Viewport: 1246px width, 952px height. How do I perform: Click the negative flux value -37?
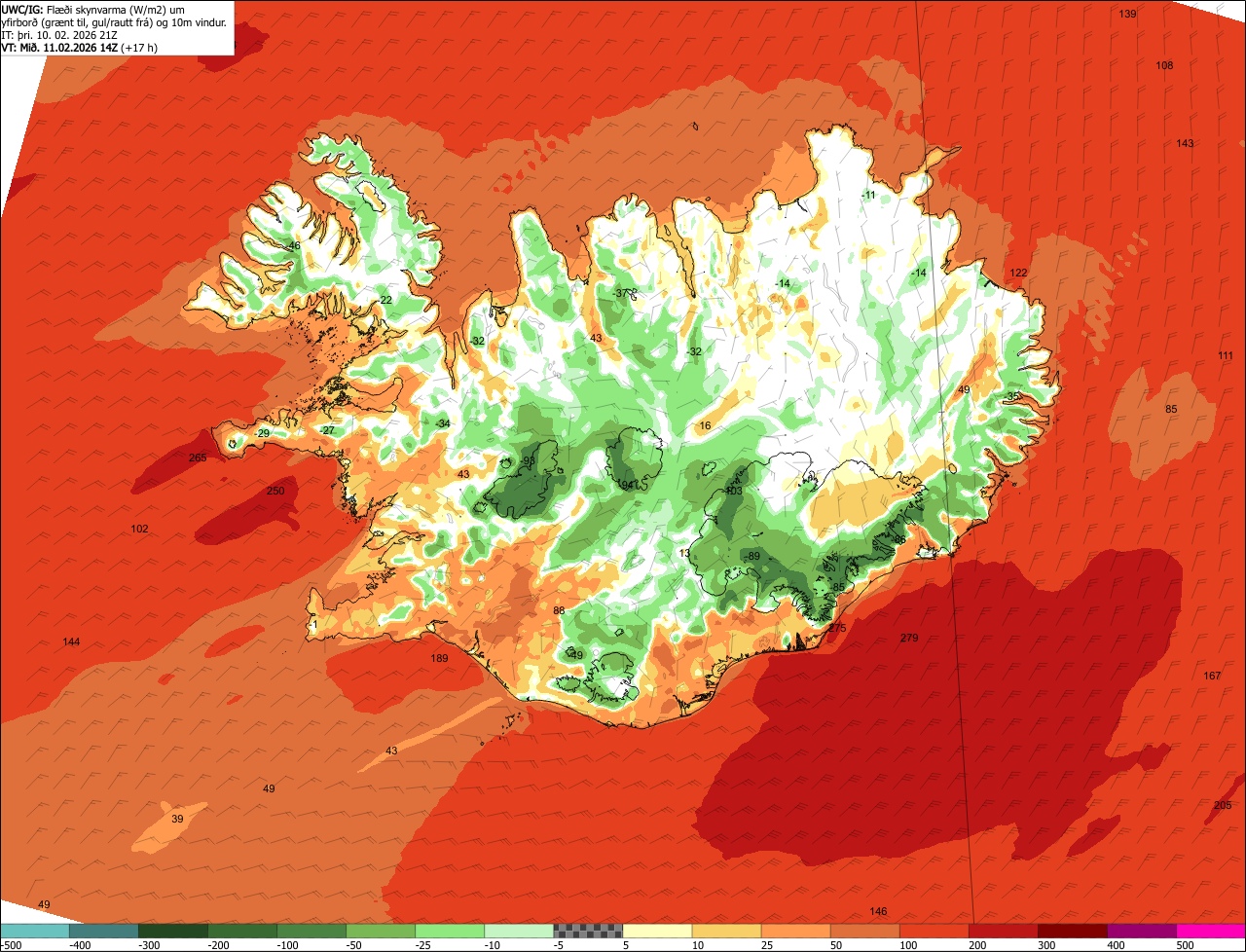tap(621, 293)
